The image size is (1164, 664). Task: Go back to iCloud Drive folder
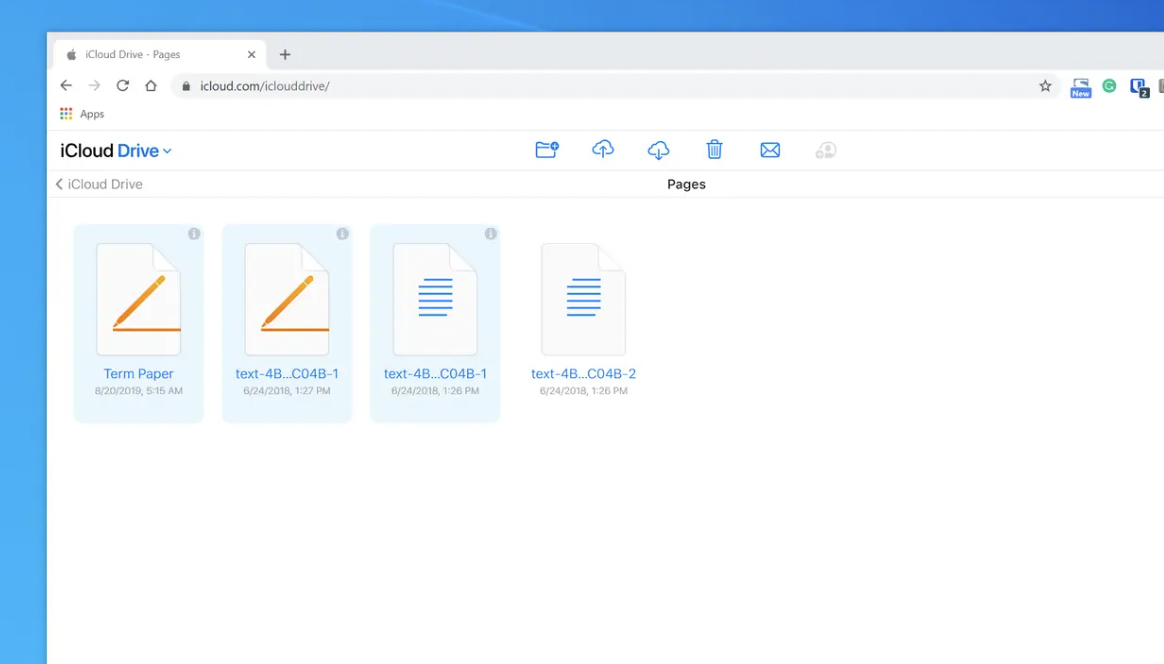tap(99, 184)
